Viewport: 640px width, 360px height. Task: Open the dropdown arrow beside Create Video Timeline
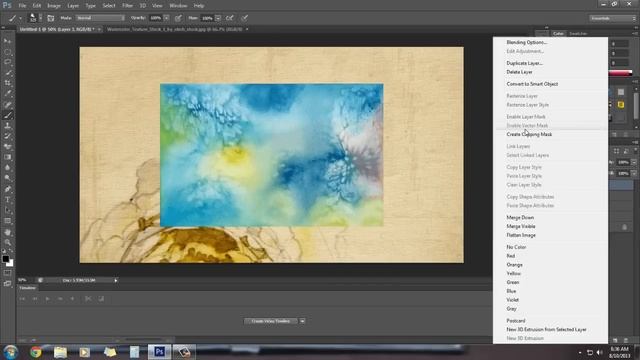(x=302, y=321)
